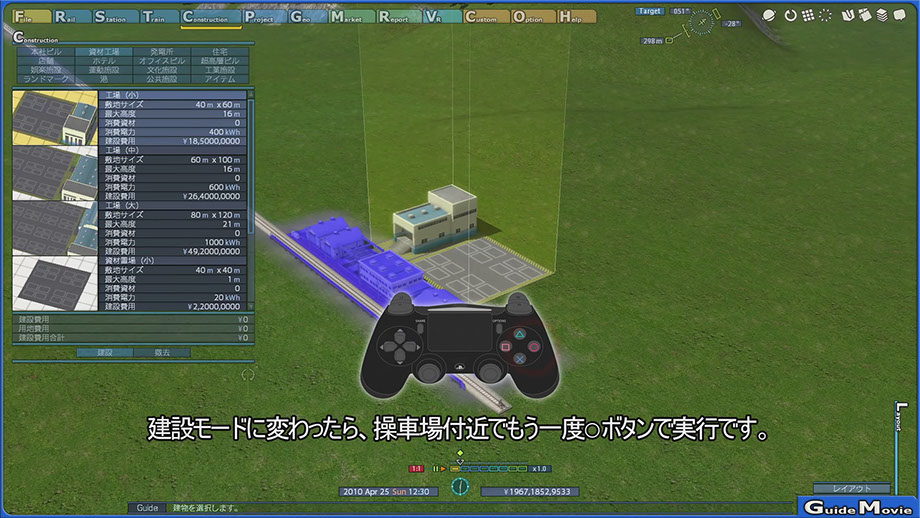Choose the 発電所 building category
This screenshot has width=920, height=518.
[x=161, y=51]
